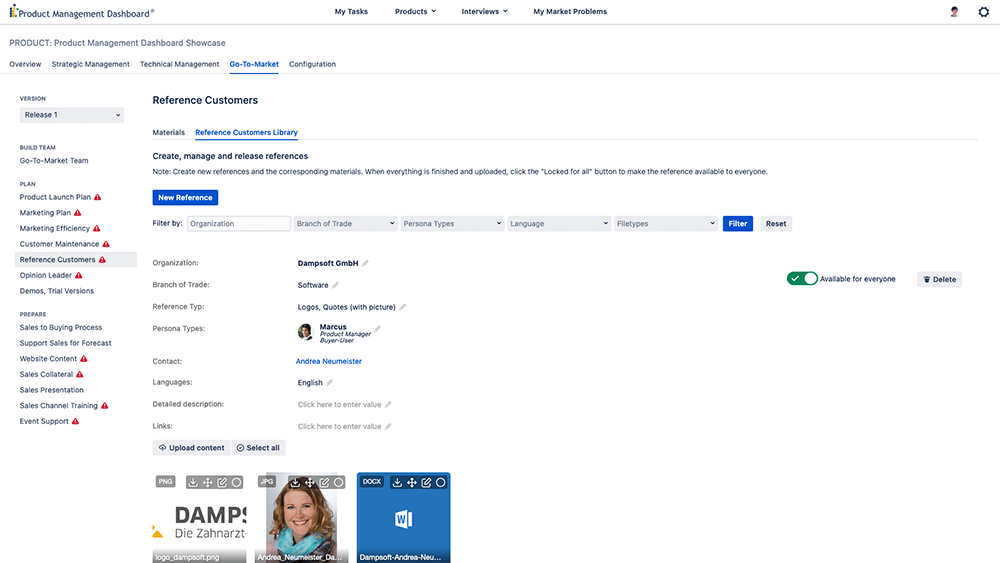
Task: Switch to the Strategic Management tab
Action: (91, 64)
